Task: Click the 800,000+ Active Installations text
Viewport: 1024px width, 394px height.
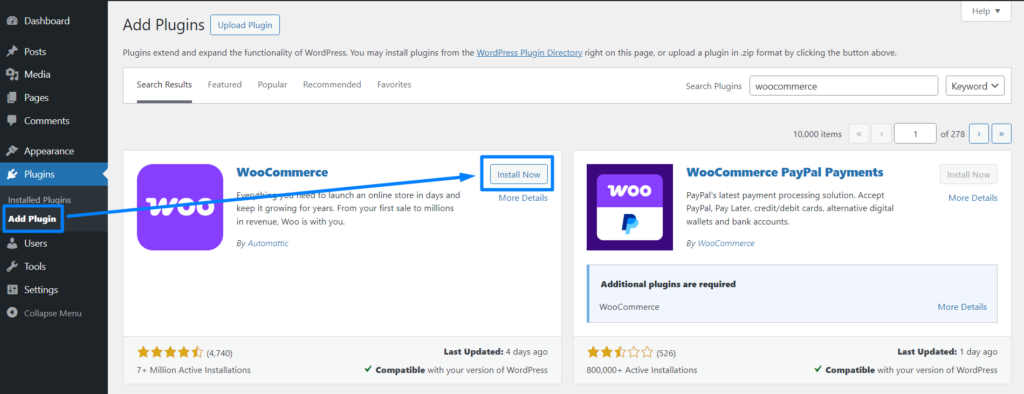Action: pyautogui.click(x=642, y=370)
